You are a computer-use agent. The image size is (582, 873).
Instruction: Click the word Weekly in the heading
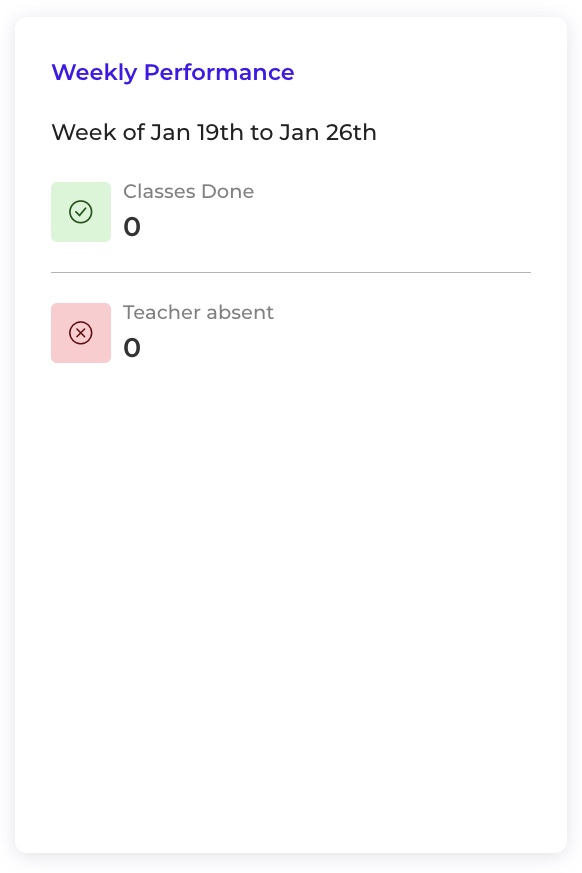[94, 72]
